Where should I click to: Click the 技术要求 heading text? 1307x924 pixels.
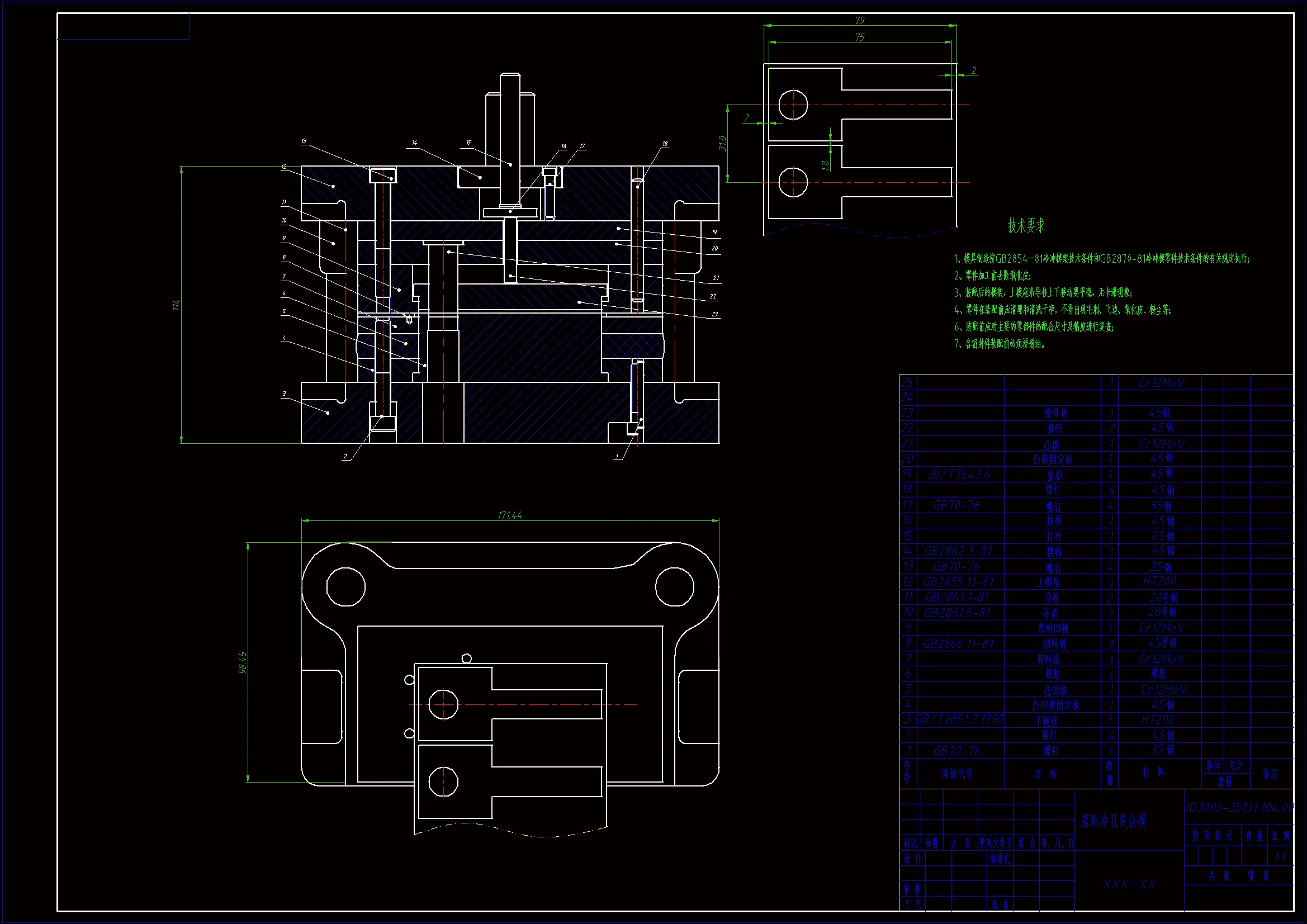click(1026, 225)
